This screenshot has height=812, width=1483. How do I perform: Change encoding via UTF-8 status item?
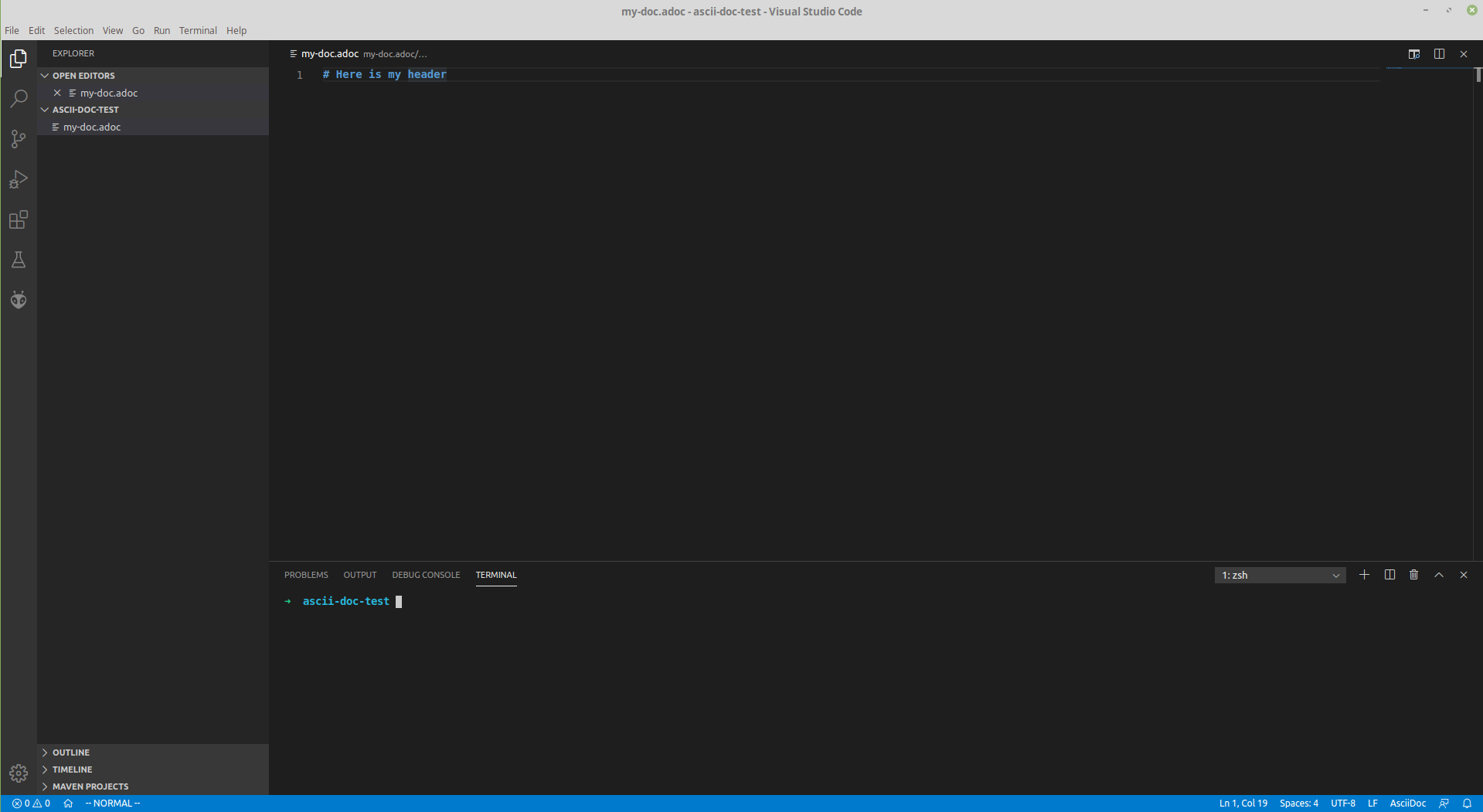[1343, 804]
